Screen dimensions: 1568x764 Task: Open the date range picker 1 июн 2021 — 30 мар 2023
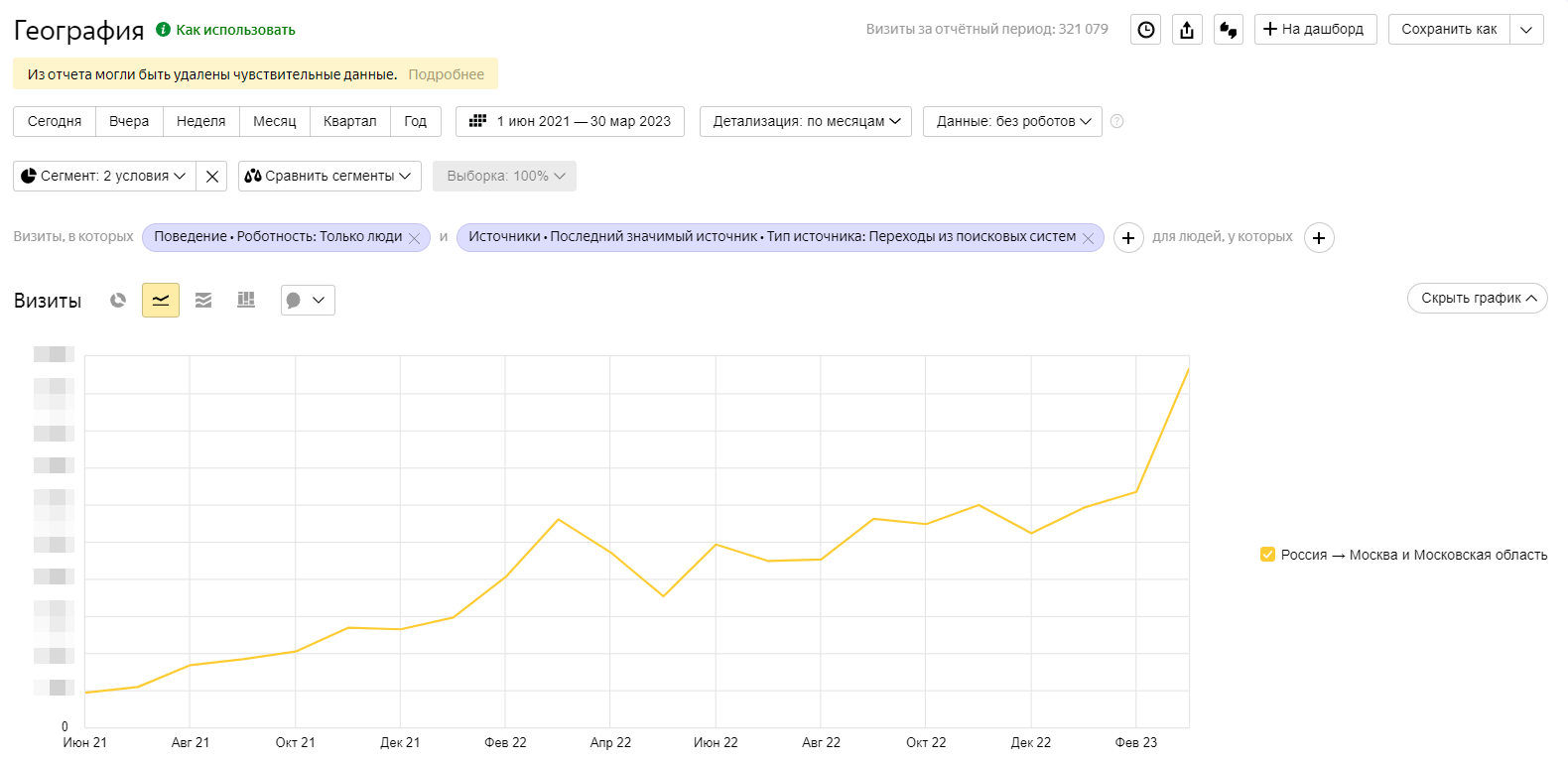coord(570,121)
